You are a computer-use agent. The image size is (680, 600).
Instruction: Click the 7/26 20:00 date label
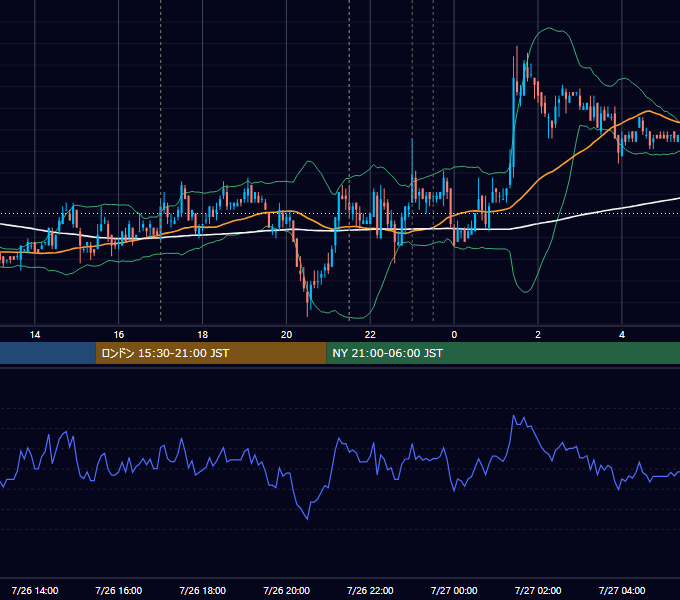[x=286, y=590]
